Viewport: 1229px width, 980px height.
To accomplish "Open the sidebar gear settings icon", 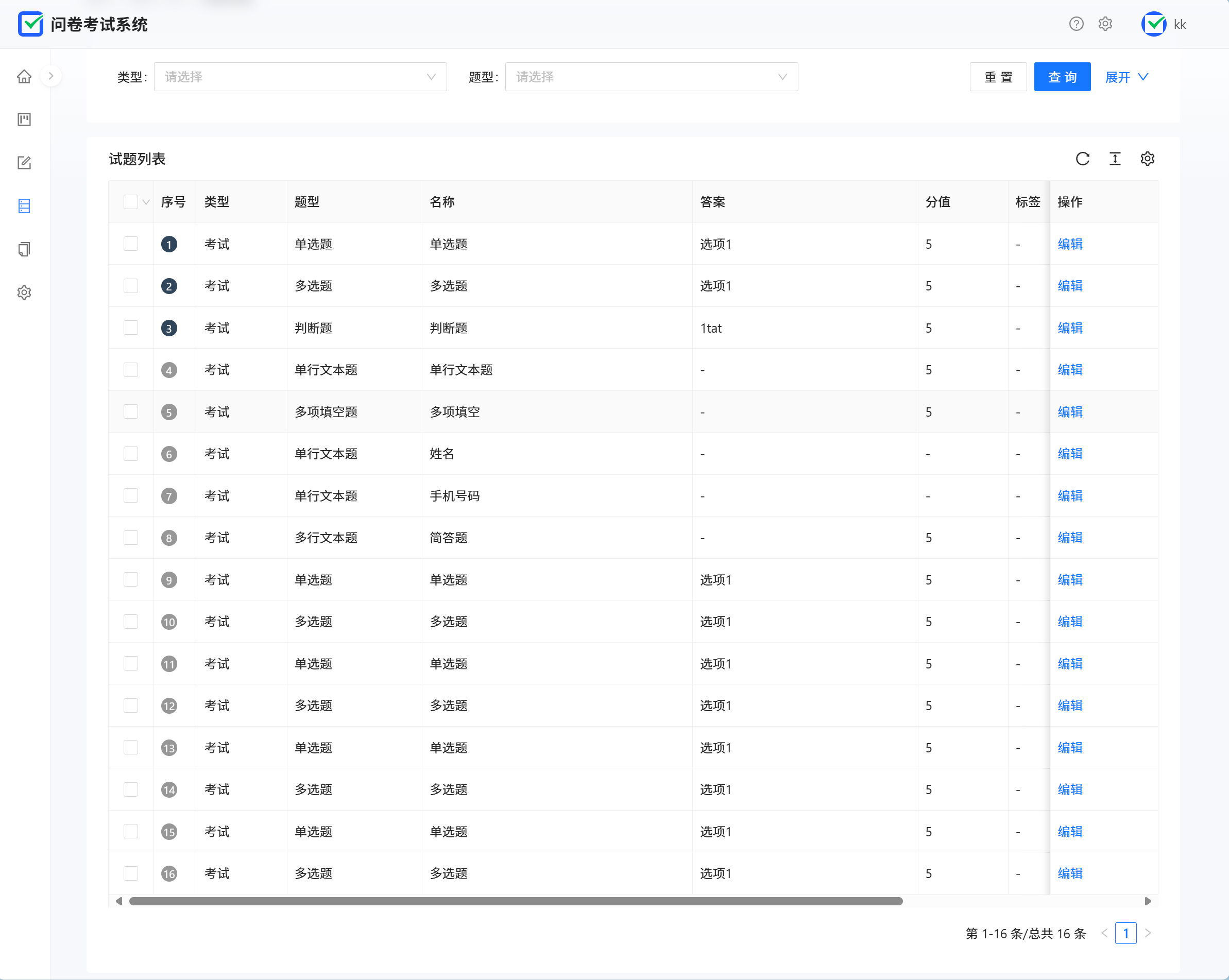I will pos(24,293).
